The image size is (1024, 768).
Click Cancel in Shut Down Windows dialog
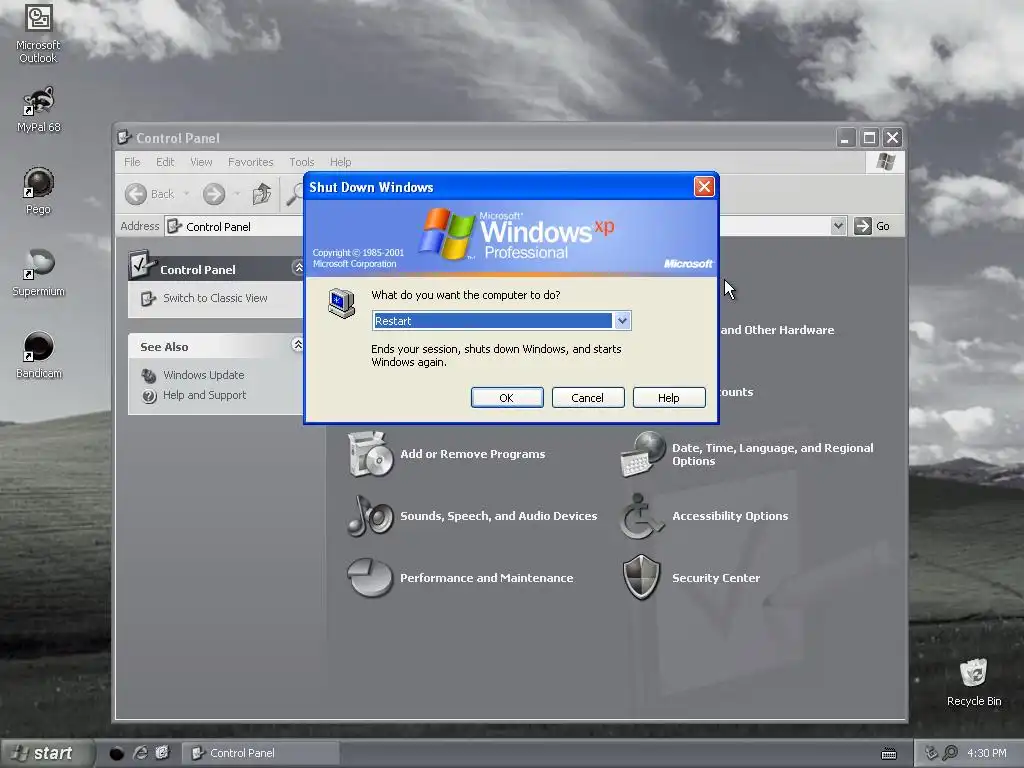(x=588, y=398)
